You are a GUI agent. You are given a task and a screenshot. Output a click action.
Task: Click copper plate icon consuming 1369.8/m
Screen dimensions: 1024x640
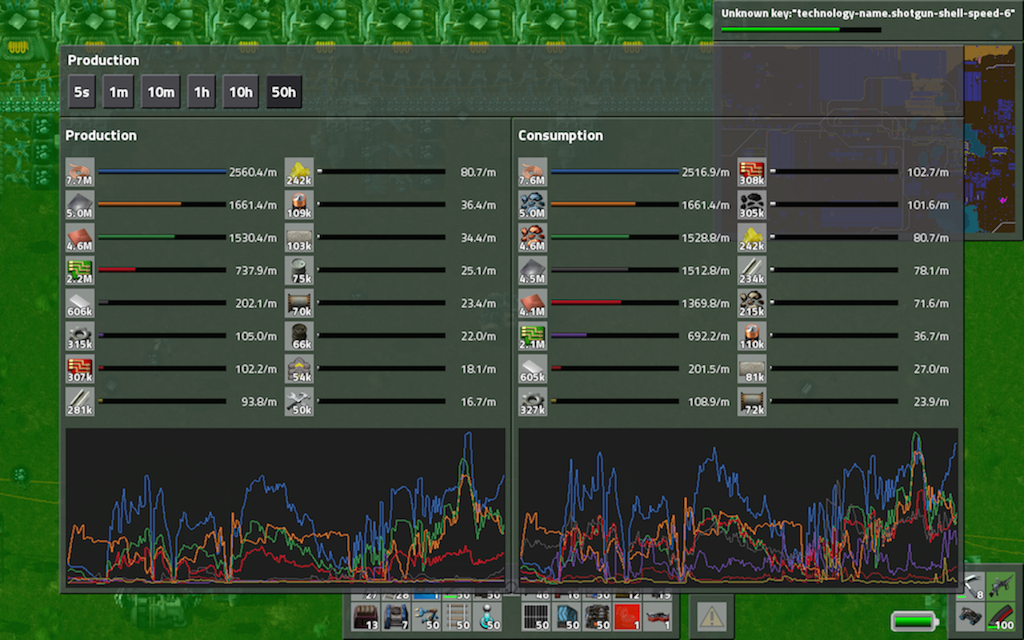point(533,303)
